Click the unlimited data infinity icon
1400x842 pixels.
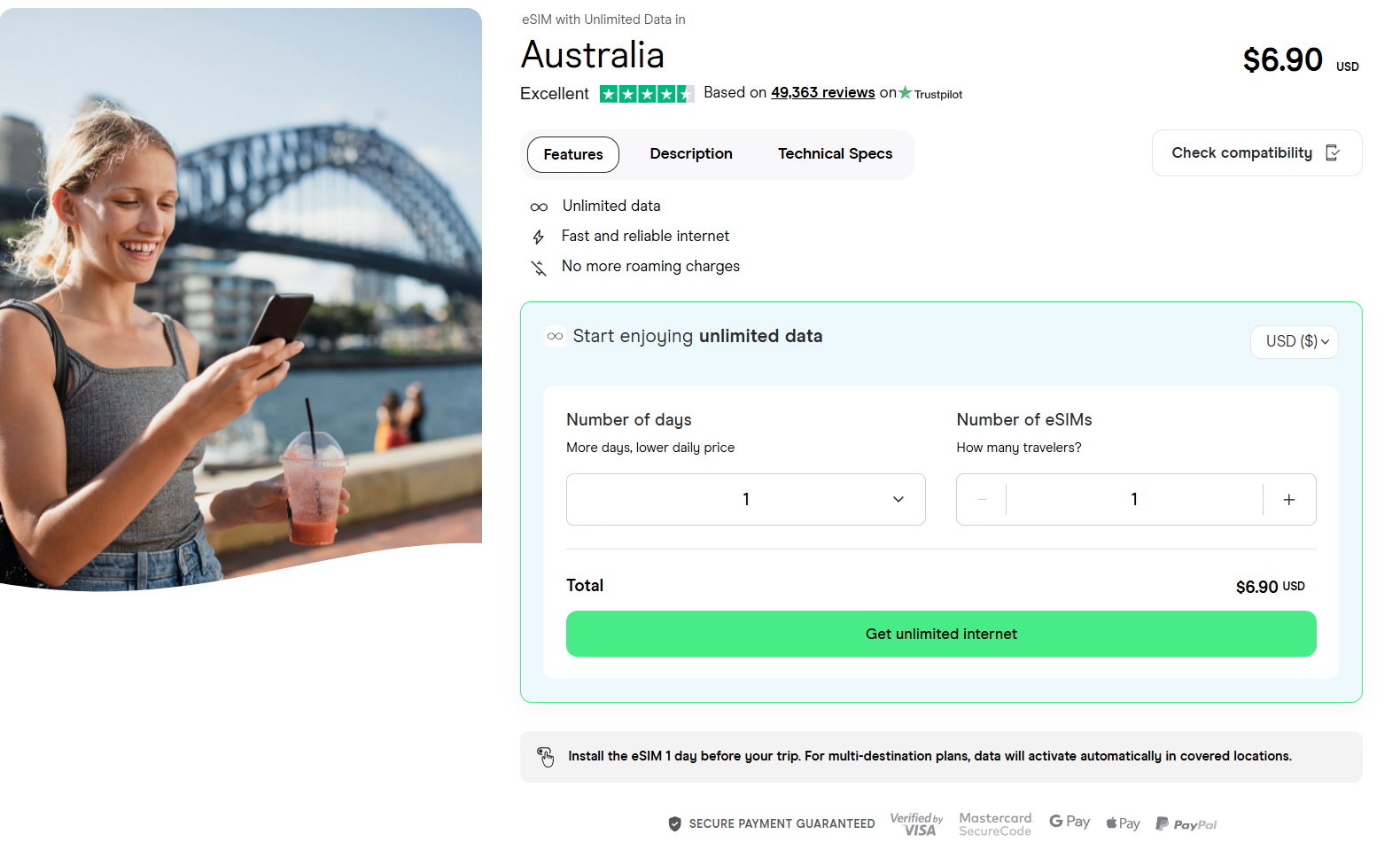tap(540, 206)
